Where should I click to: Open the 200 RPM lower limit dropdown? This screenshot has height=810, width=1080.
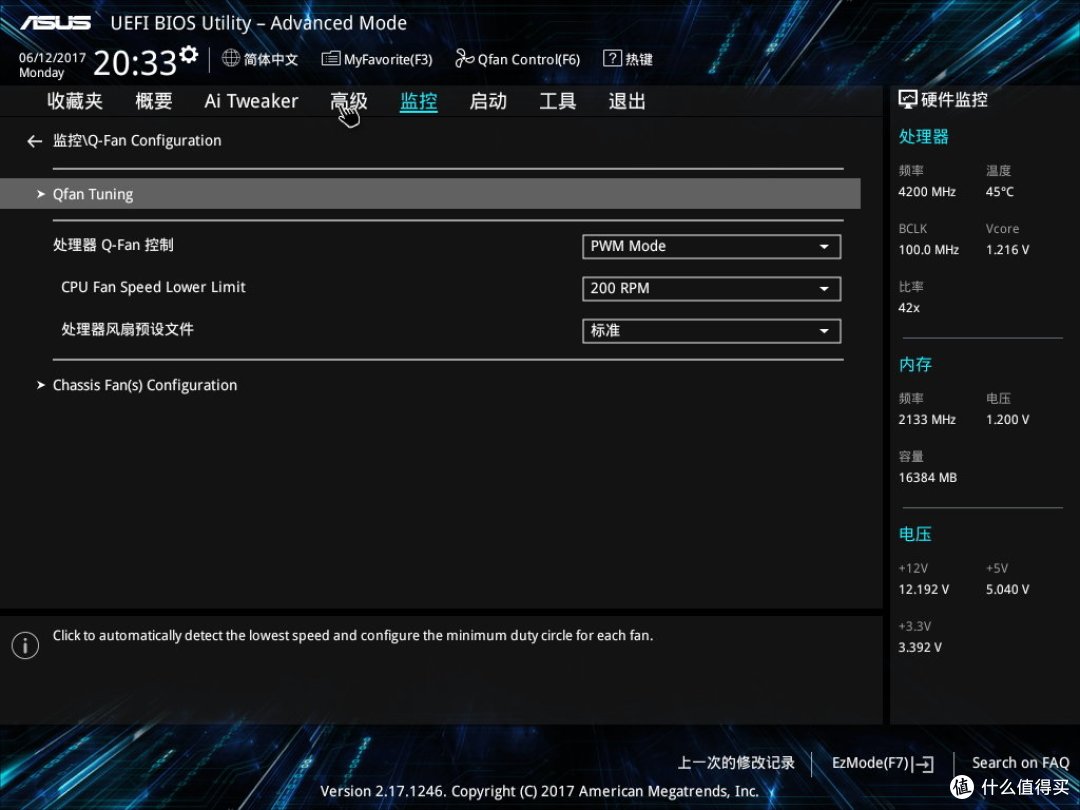tap(712, 289)
